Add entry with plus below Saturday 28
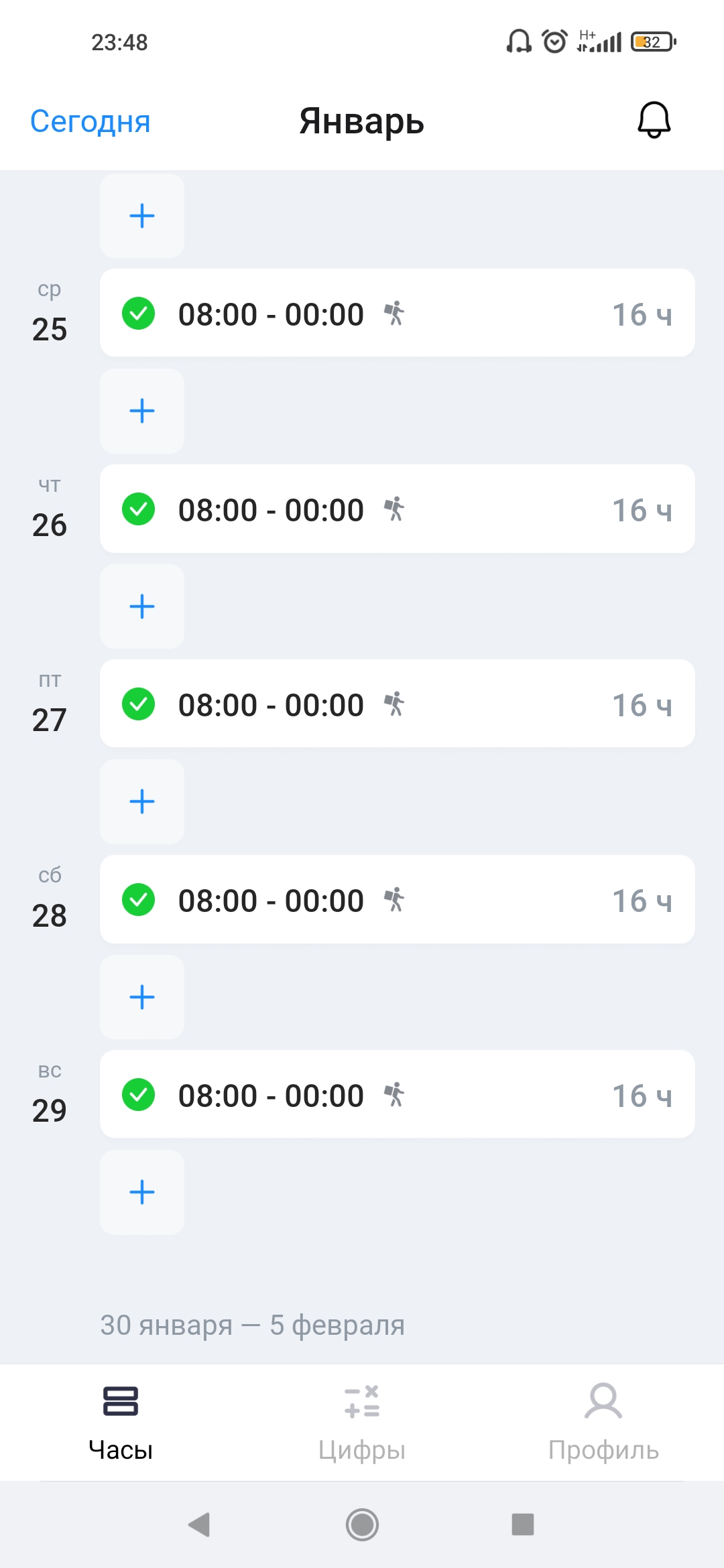 [x=142, y=997]
